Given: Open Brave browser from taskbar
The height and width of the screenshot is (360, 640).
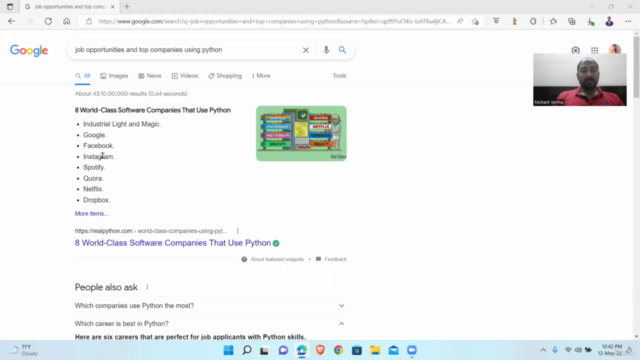Looking at the screenshot, I should pyautogui.click(x=320, y=350).
